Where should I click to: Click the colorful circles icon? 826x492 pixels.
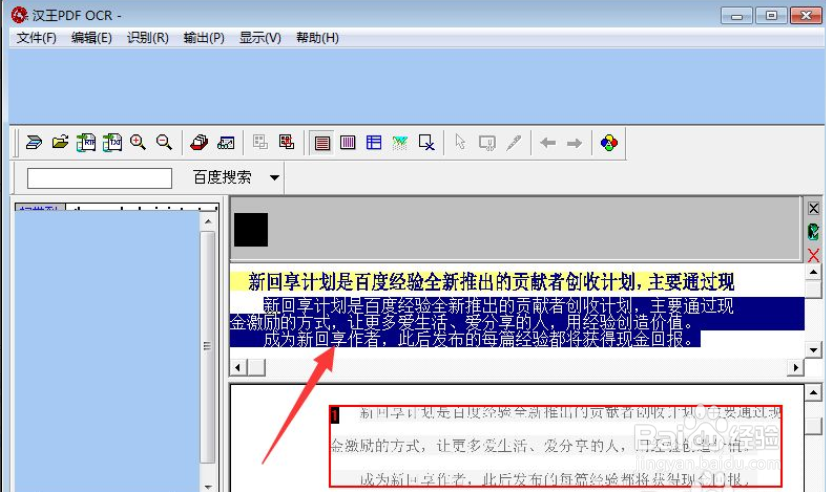609,142
